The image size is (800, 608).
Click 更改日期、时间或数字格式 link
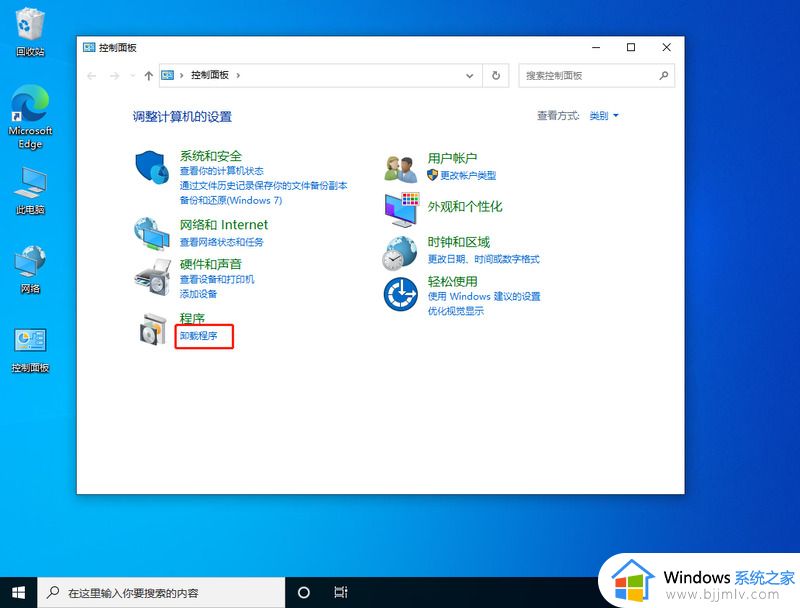[x=483, y=259]
